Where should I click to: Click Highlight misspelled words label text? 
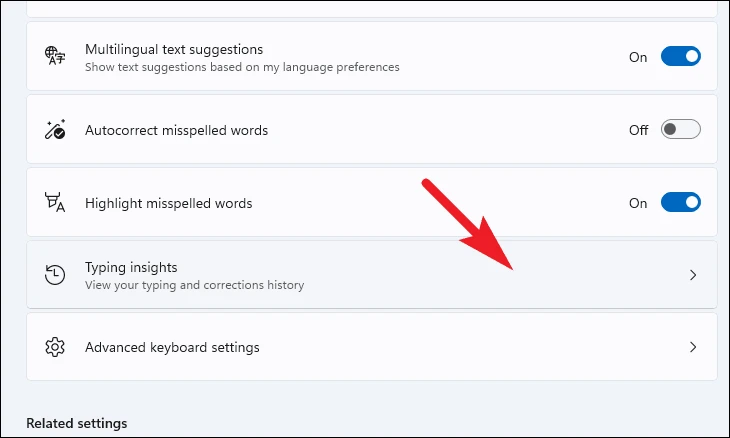click(x=169, y=203)
